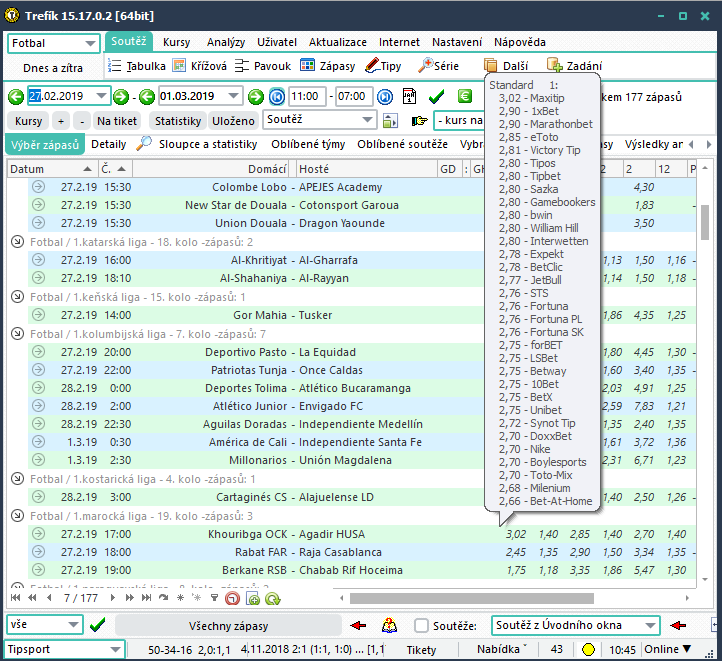Go to next day for start date 27.02.2019
The image size is (722, 661).
[121, 97]
